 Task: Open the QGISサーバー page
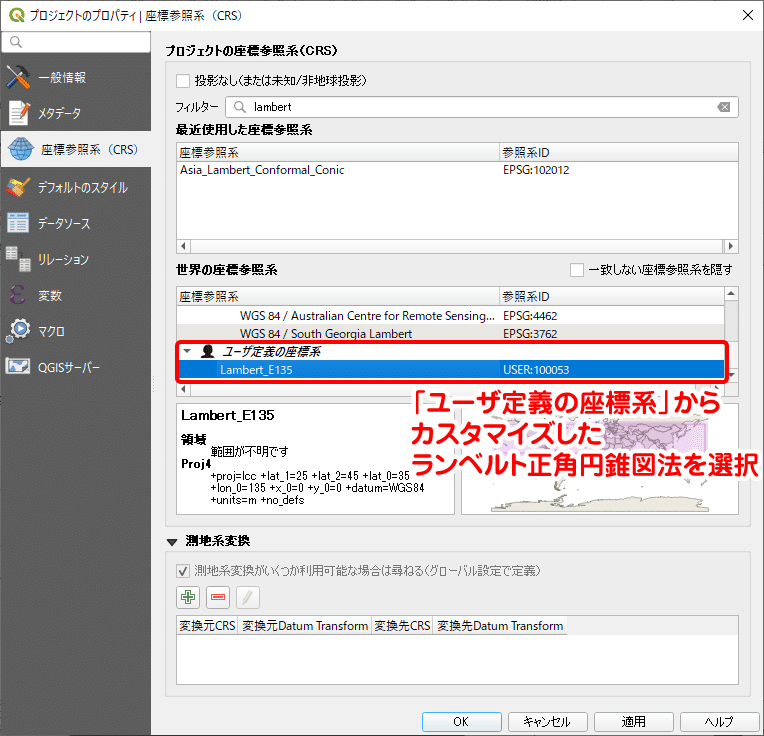(76, 367)
